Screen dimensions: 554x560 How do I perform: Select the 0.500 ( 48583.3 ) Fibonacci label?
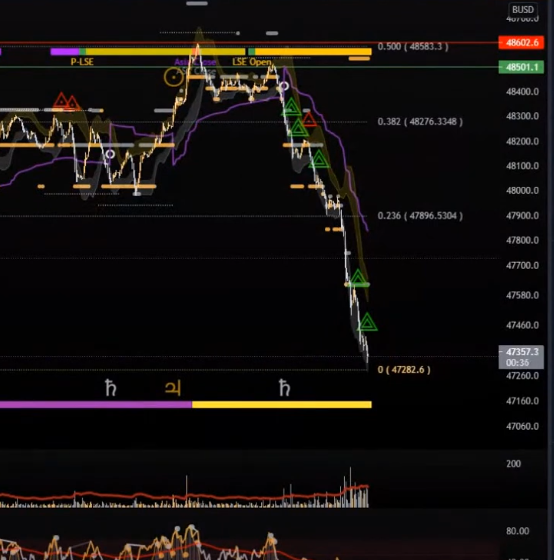coord(413,46)
